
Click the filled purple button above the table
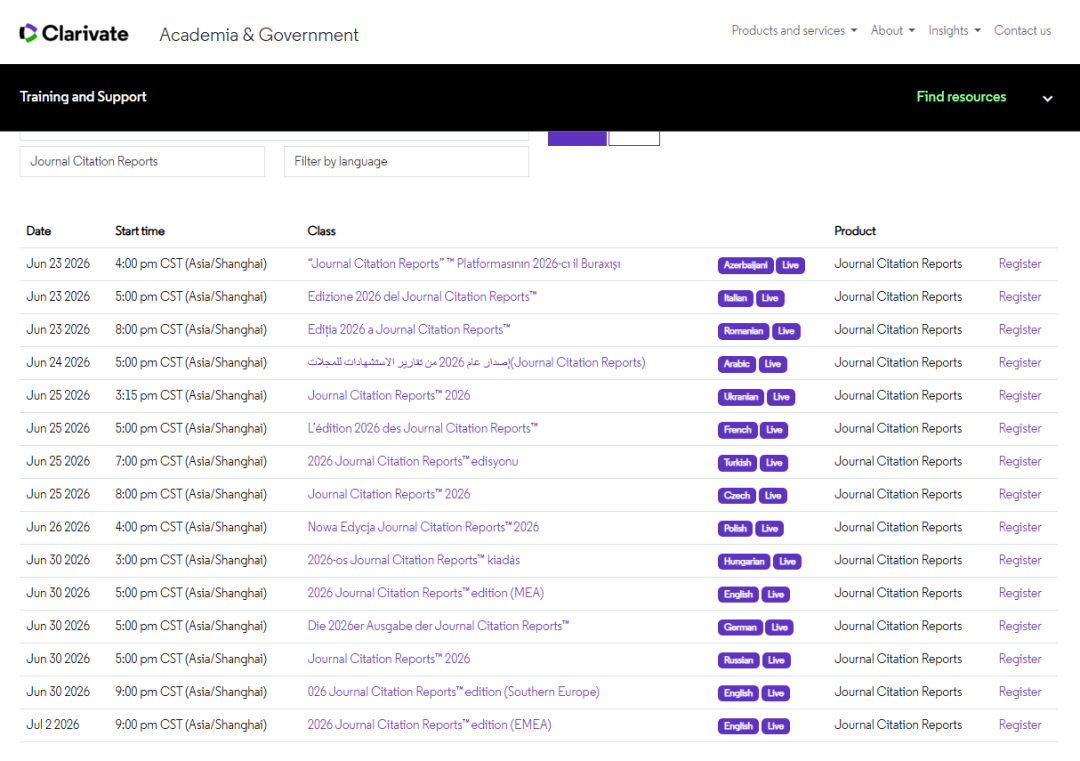pyautogui.click(x=577, y=138)
